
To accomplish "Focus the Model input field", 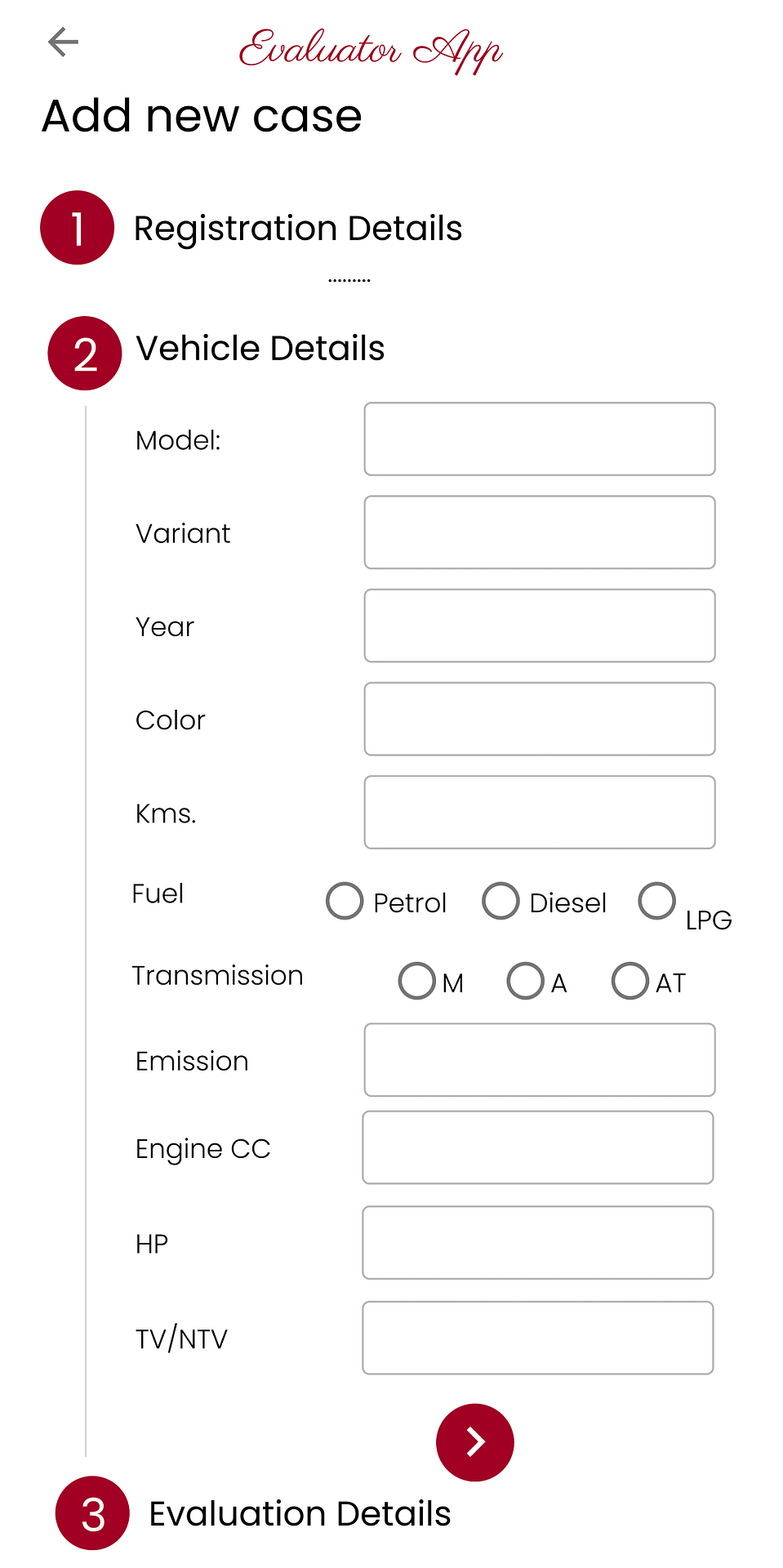I will pyautogui.click(x=540, y=439).
